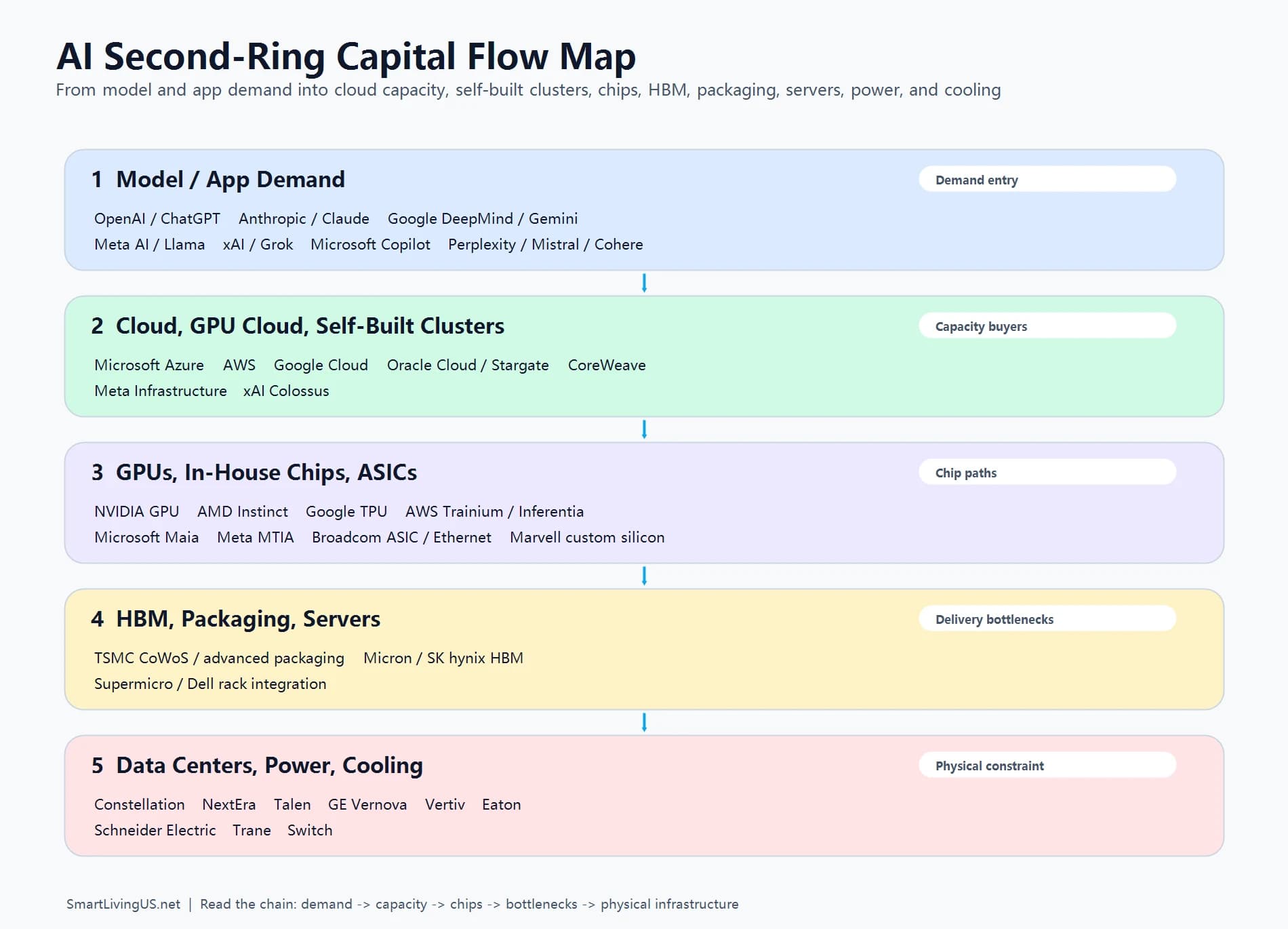This screenshot has width=1288, height=929.
Task: Click the 'Read the chain' footer note
Action: tap(469, 904)
